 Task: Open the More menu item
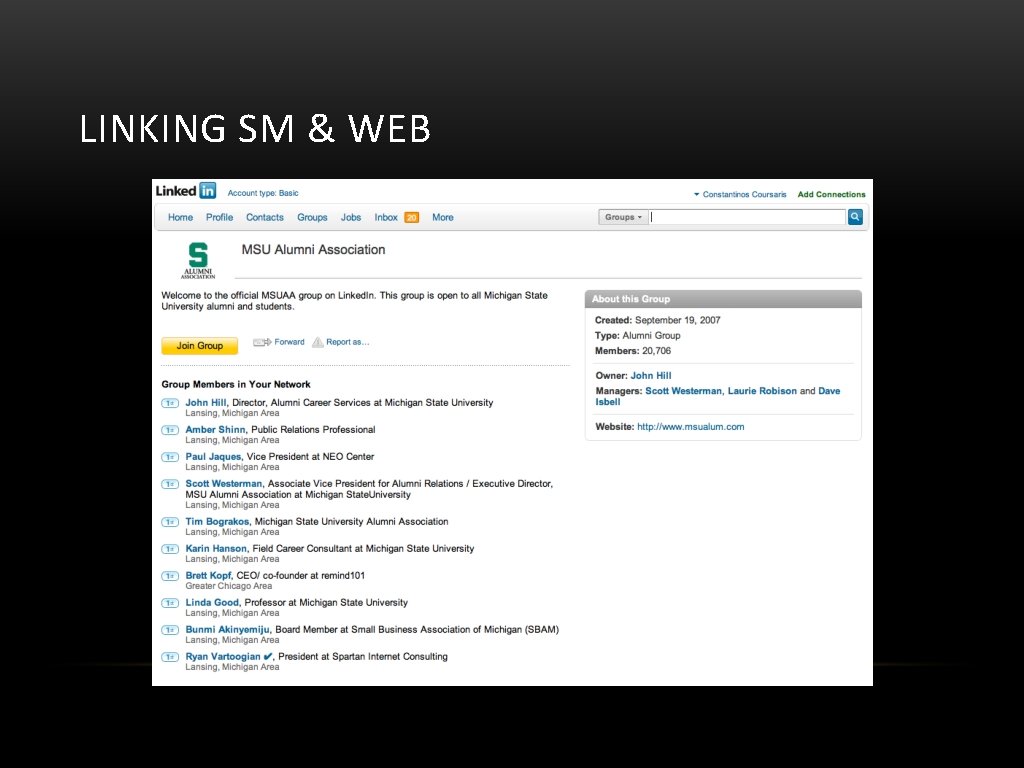pyautogui.click(x=443, y=217)
